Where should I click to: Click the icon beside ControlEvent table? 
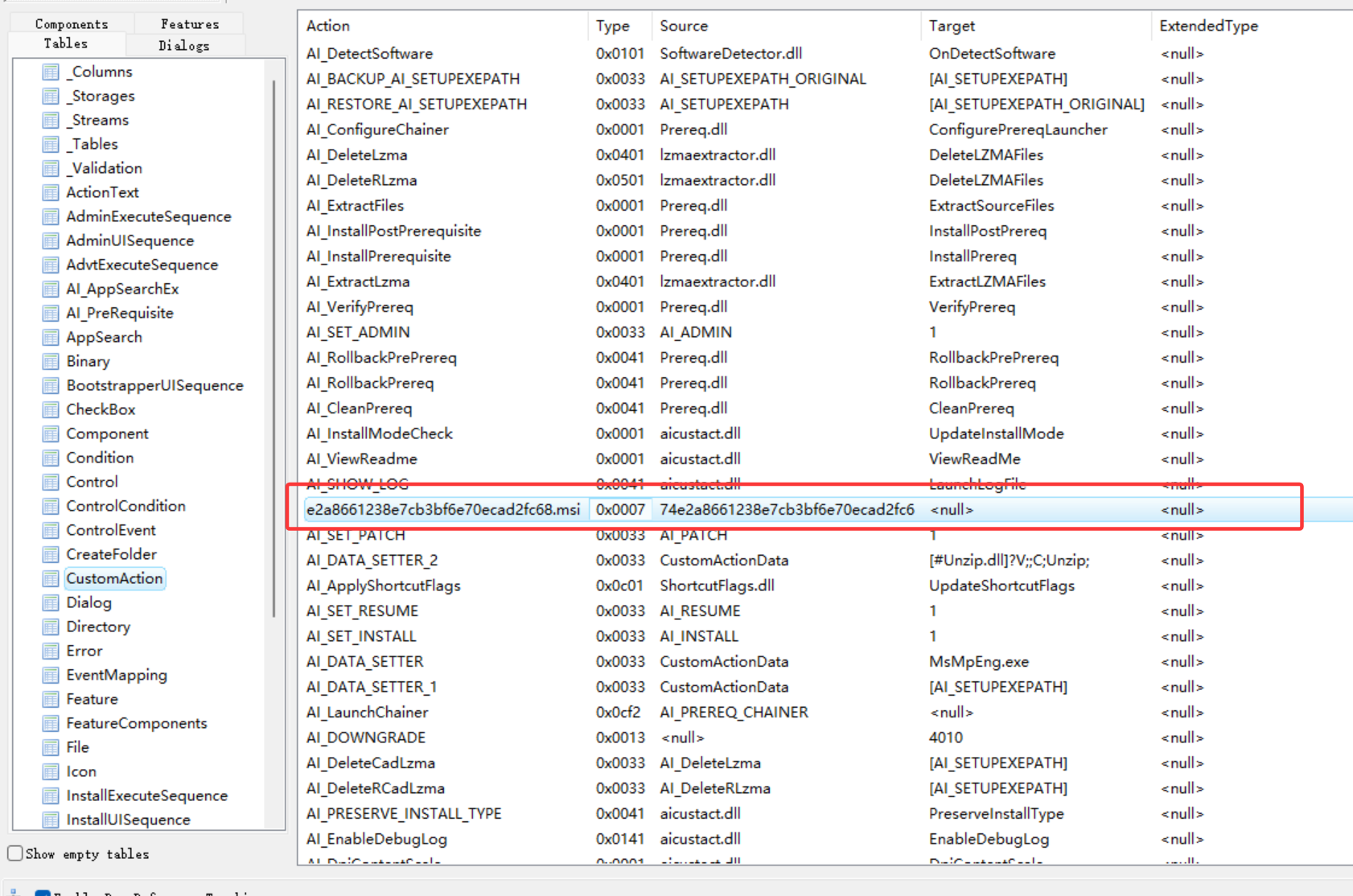(x=51, y=530)
